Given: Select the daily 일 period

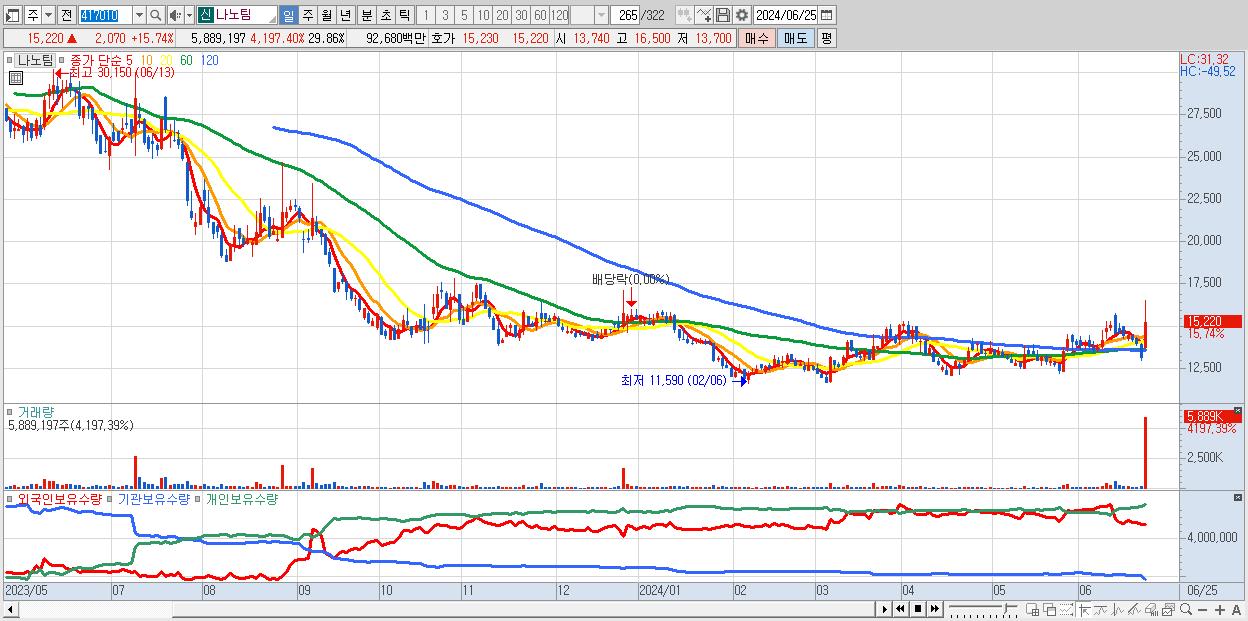Looking at the screenshot, I should (x=288, y=15).
